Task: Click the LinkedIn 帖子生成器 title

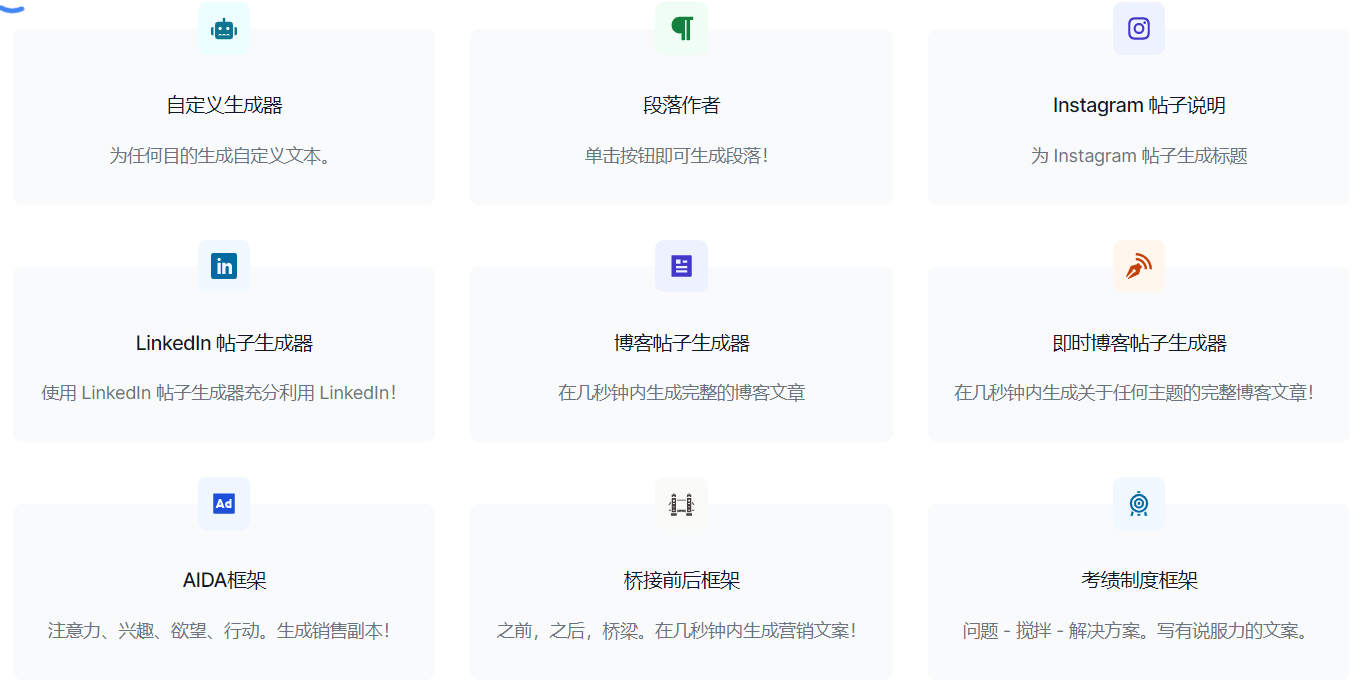Action: coord(223,342)
